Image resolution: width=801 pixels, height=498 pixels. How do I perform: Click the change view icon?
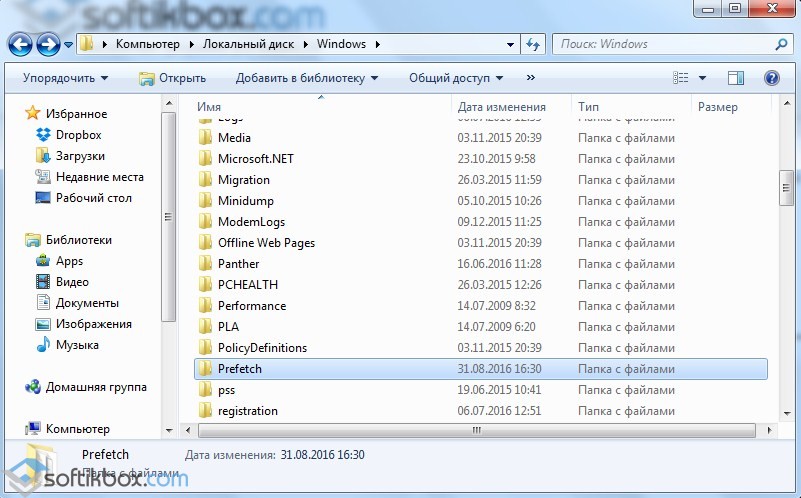(x=682, y=78)
